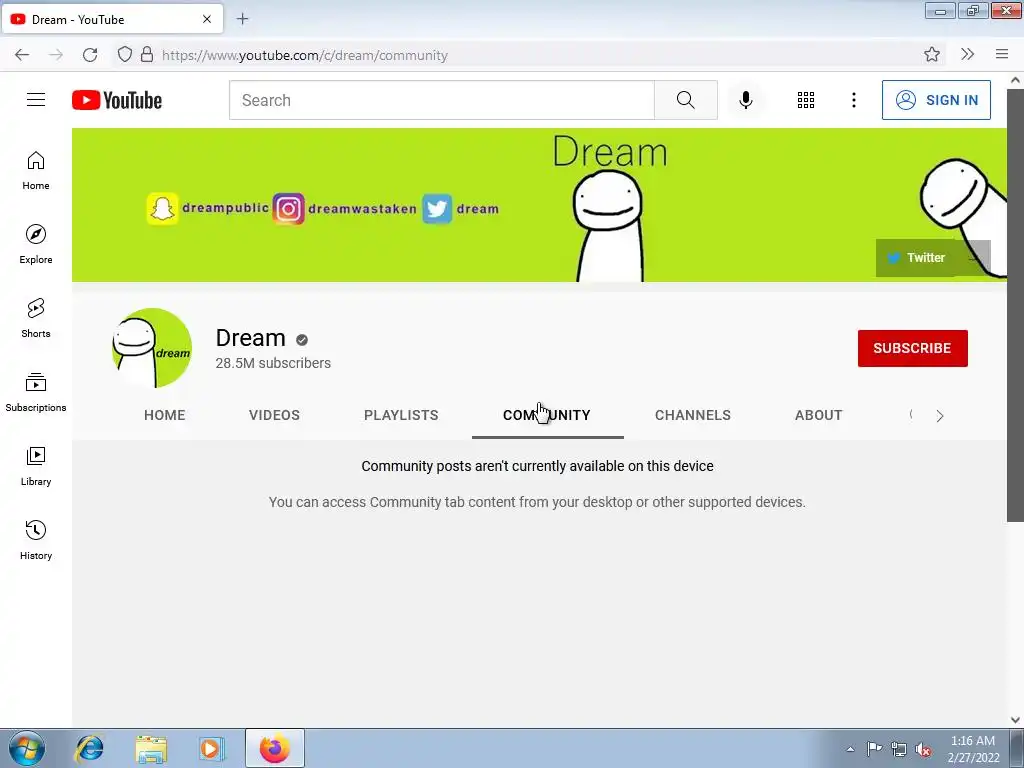Go to Home in sidebar
1024x768 pixels.
point(36,171)
